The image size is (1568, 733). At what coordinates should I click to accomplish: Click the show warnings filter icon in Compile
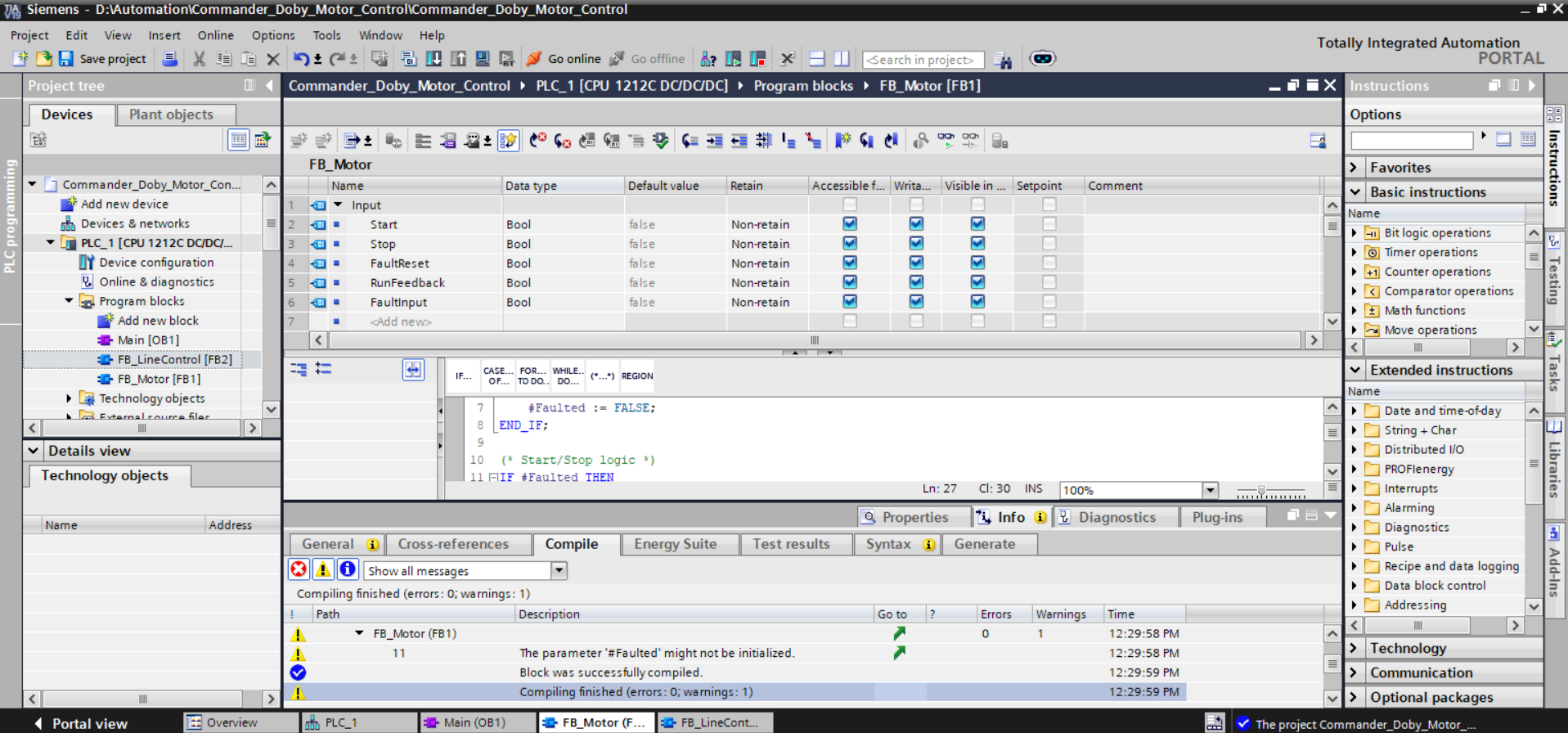(323, 569)
